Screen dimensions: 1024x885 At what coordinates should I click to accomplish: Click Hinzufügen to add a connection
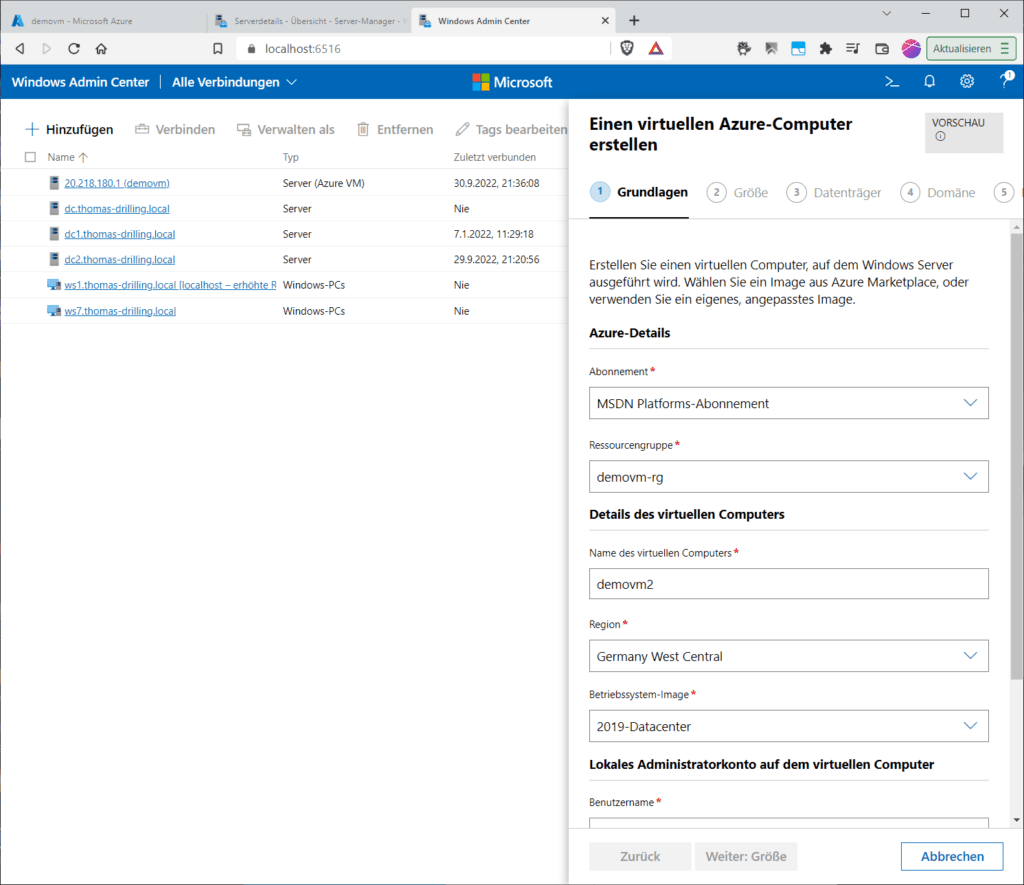(69, 129)
